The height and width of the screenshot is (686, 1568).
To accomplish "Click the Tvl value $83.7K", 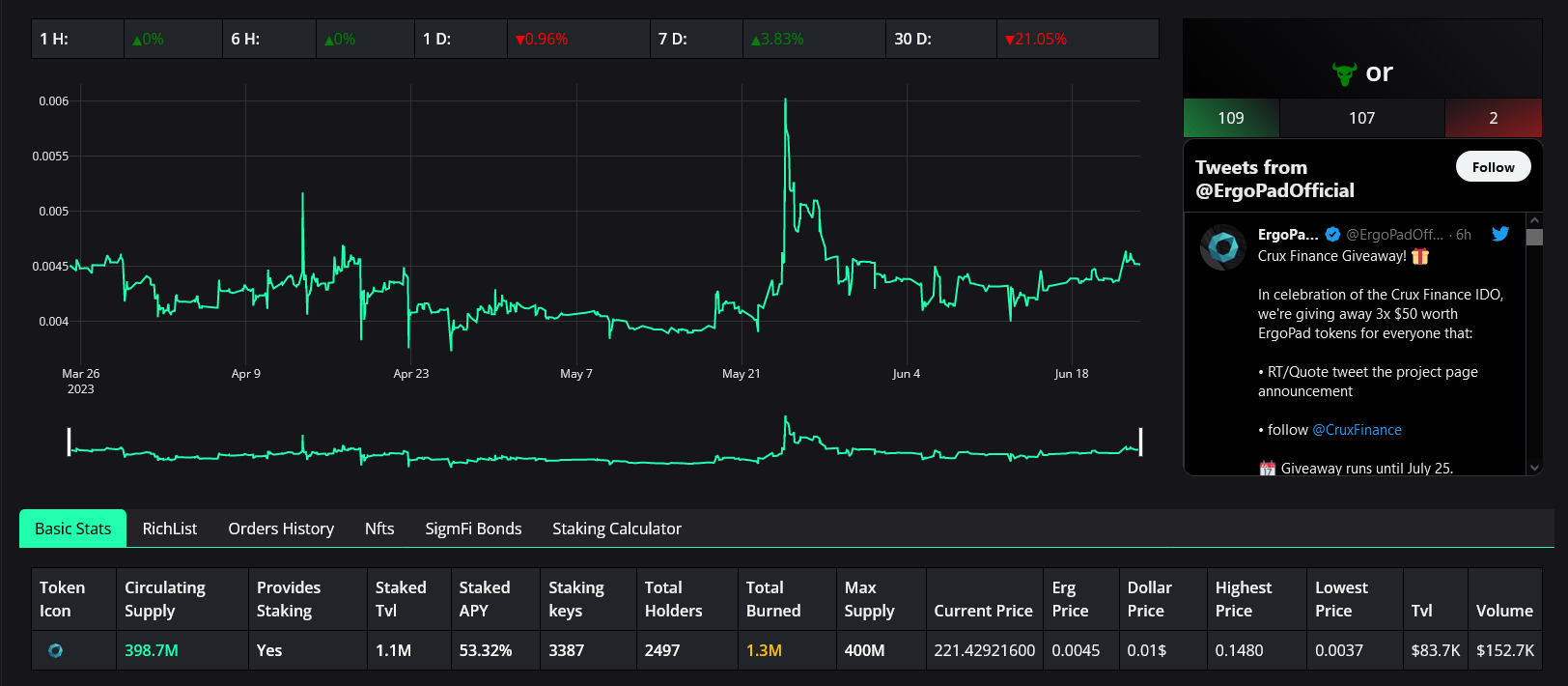I will coord(1436,650).
